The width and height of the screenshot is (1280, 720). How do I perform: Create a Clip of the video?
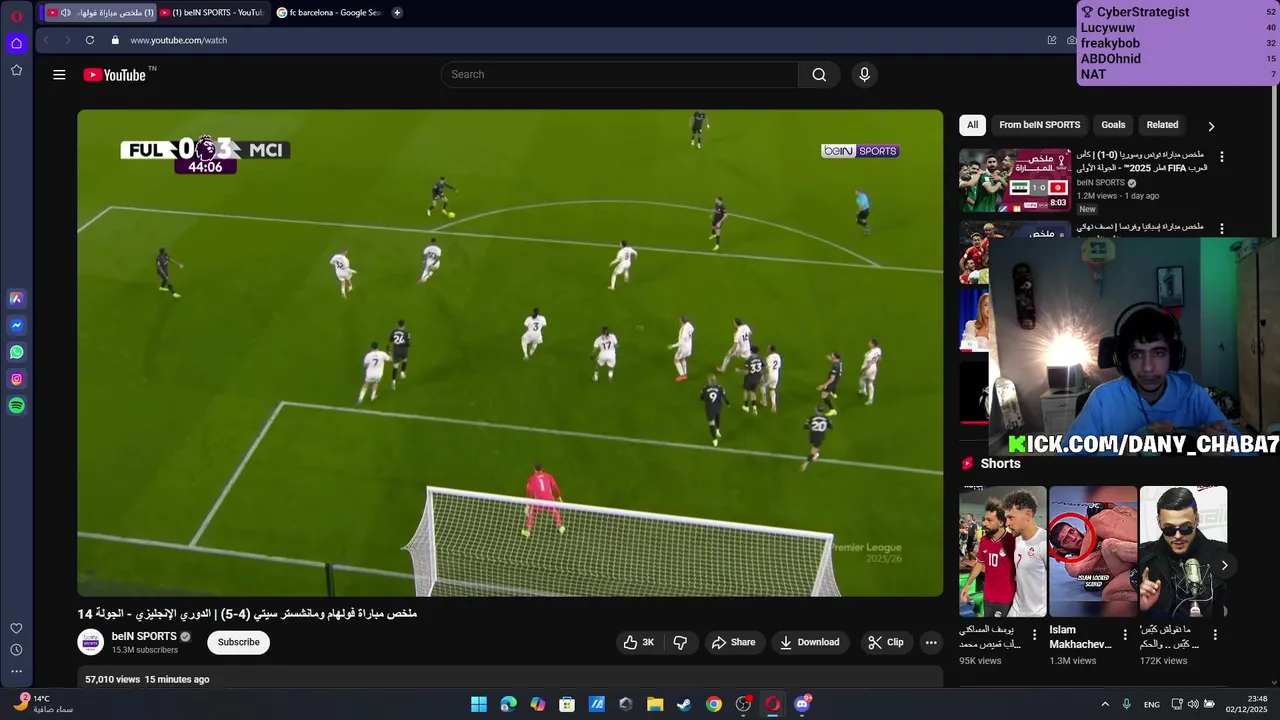[886, 642]
